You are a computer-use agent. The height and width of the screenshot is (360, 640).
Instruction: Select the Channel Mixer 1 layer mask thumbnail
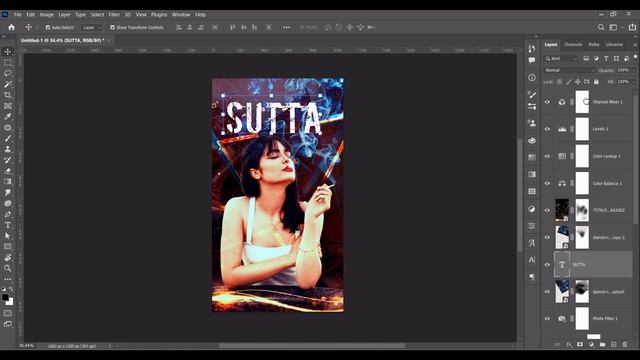pos(582,102)
